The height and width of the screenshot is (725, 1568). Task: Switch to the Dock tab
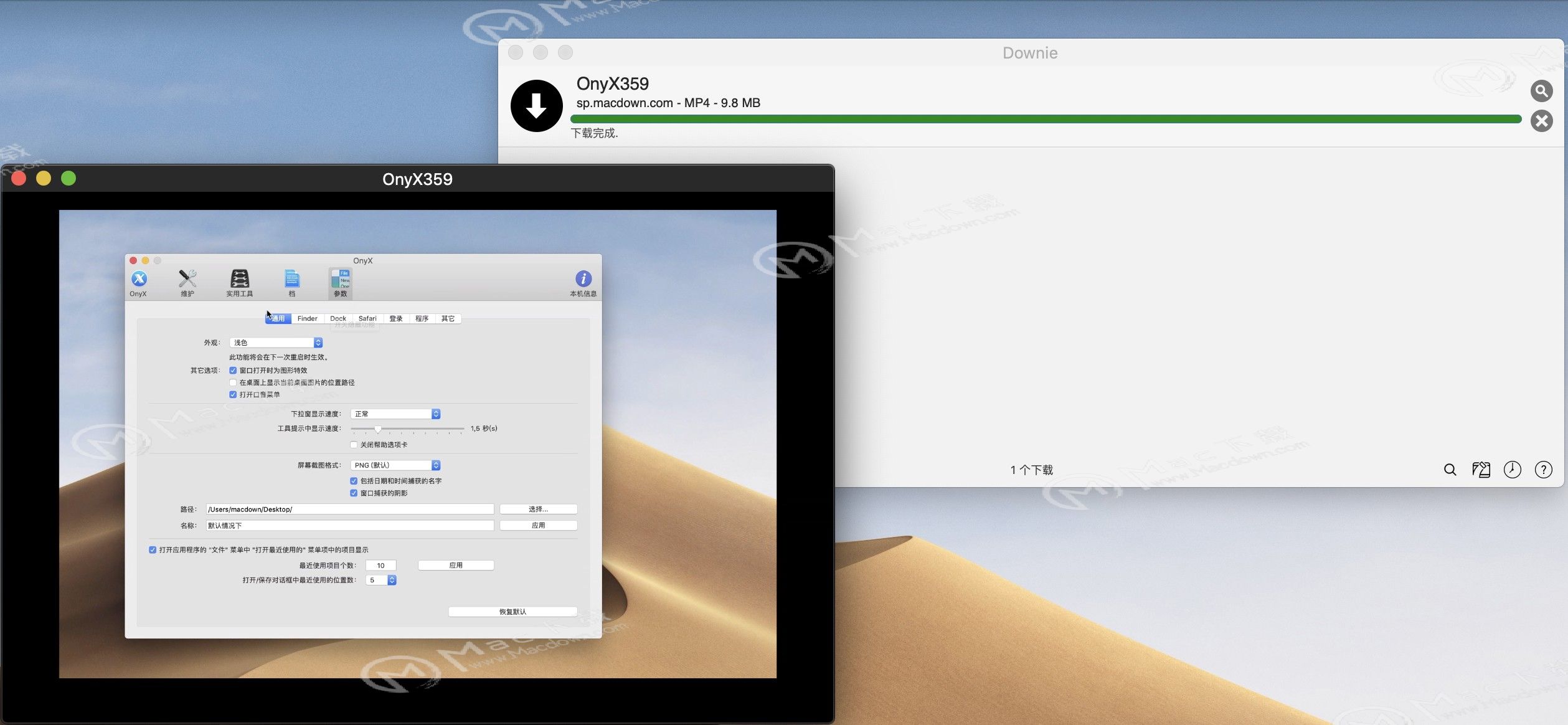[338, 318]
